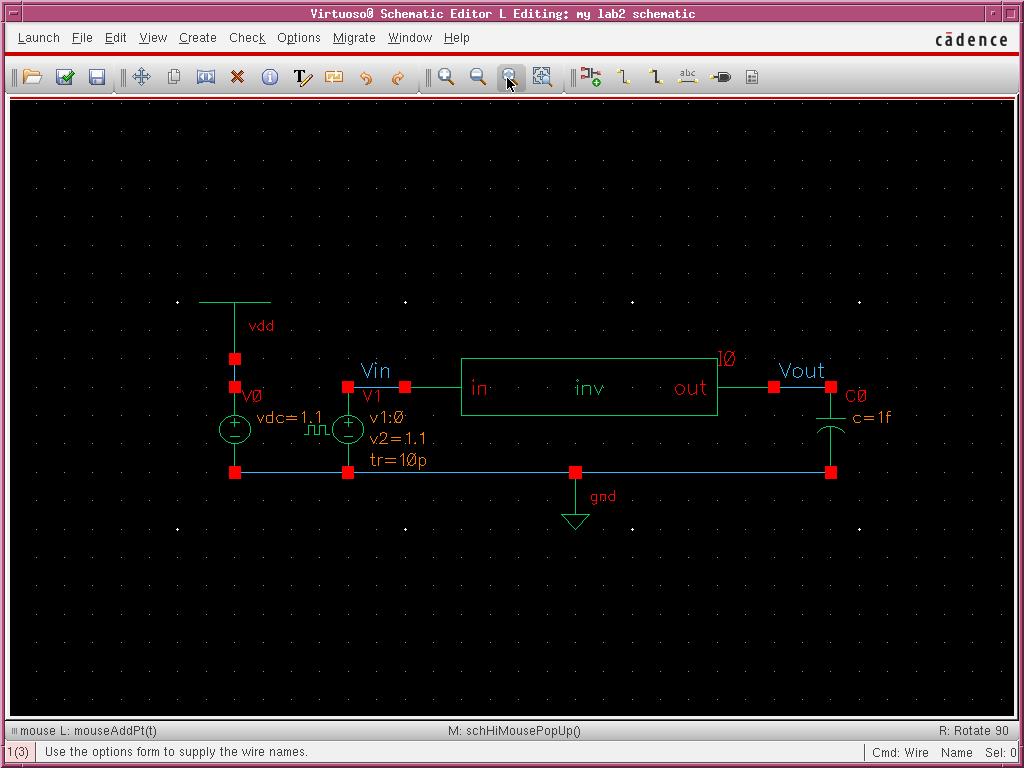Click the Zoom to Selected icon
This screenshot has height=768, width=1024.
click(542, 77)
